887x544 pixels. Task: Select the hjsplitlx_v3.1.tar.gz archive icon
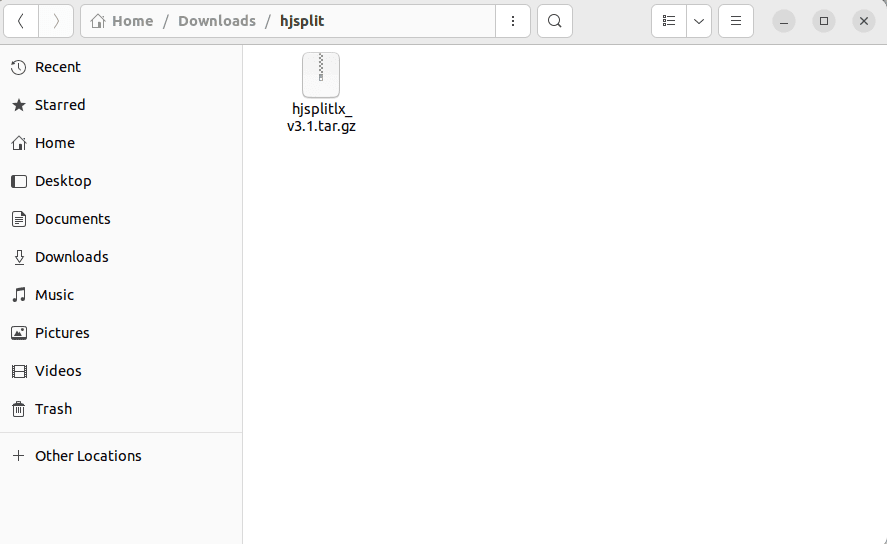point(321,75)
